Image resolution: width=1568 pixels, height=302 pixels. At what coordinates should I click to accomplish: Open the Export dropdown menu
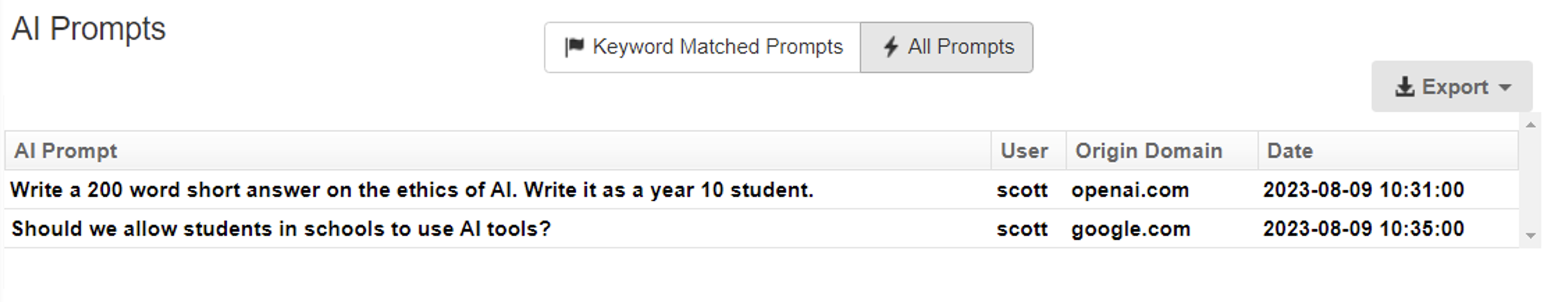1452,86
